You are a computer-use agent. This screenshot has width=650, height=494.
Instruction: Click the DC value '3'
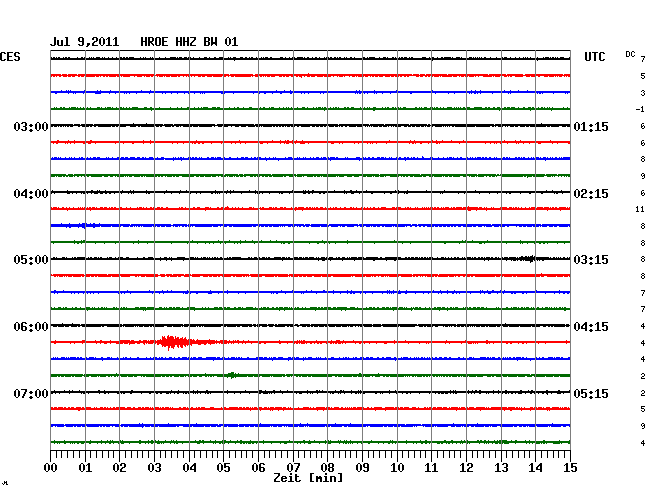(x=643, y=93)
